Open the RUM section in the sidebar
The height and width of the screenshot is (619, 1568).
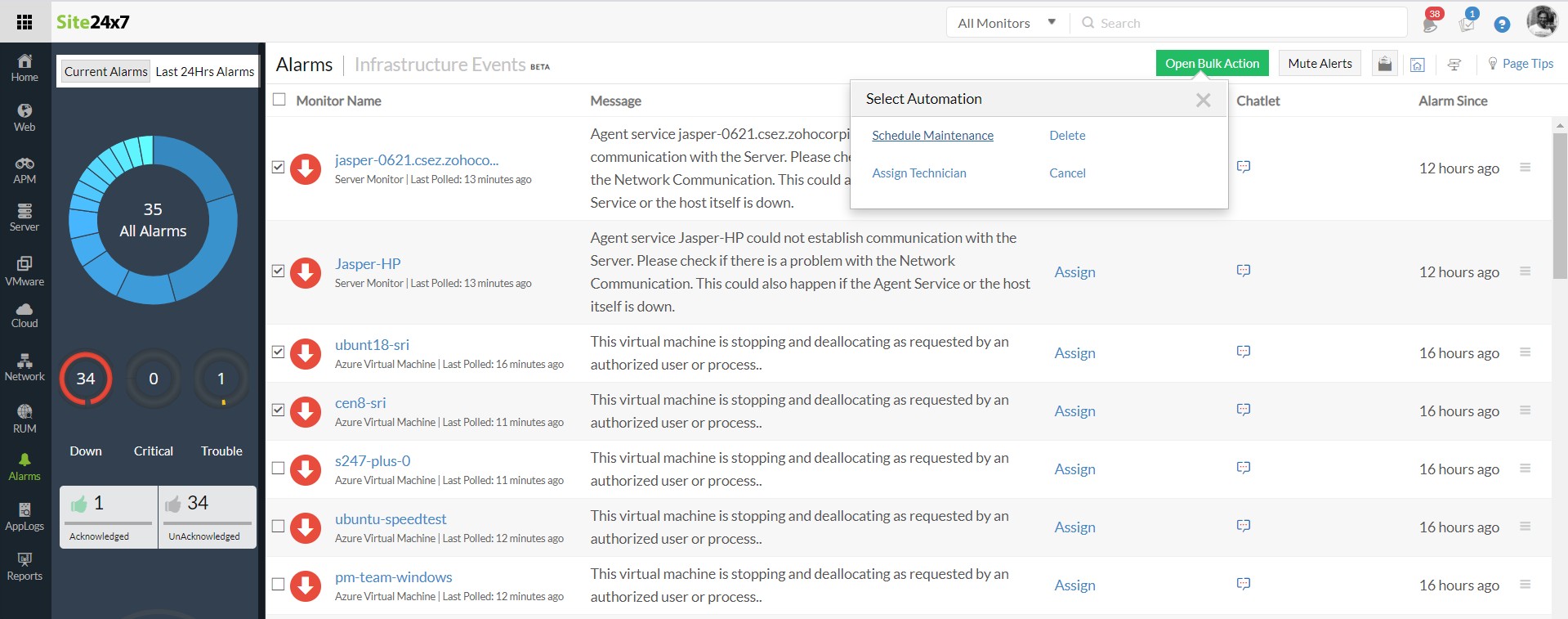[x=25, y=419]
